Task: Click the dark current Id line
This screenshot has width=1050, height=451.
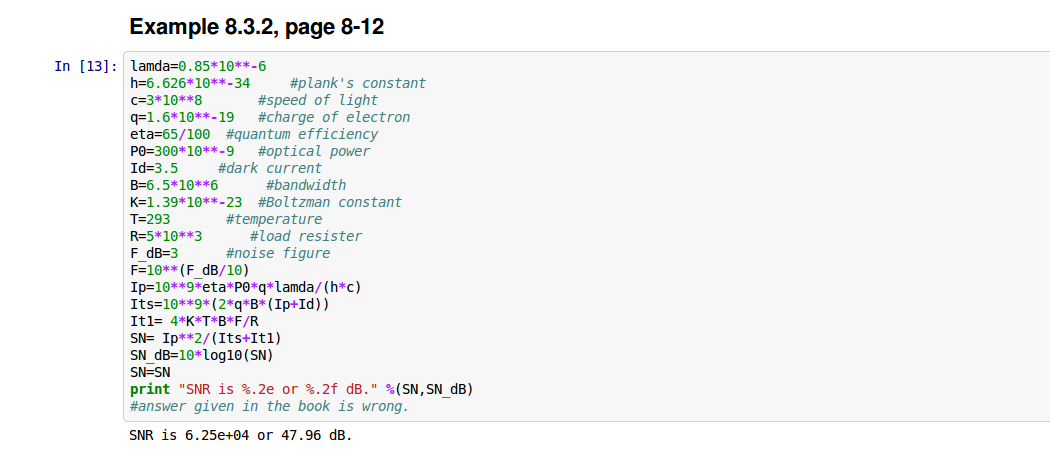Action: tap(226, 169)
